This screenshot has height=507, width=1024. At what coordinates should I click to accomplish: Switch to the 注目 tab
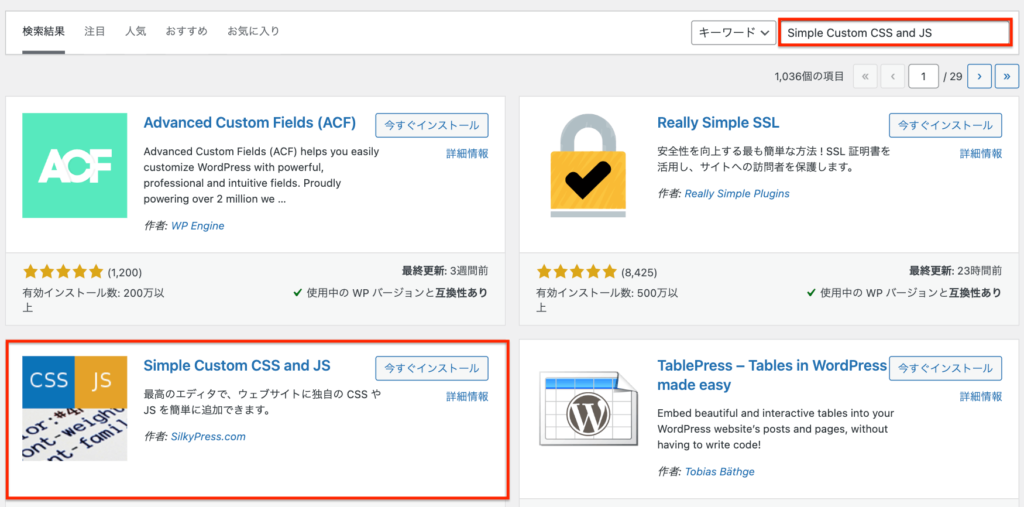95,31
